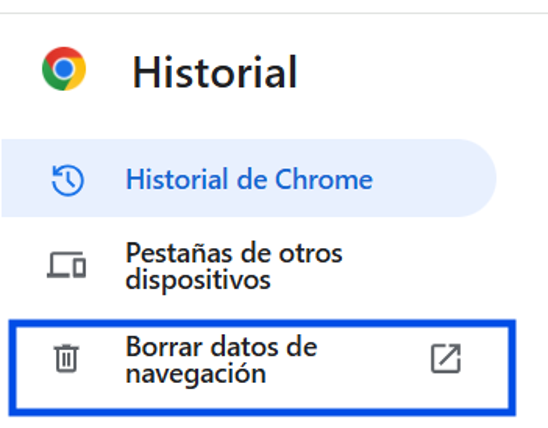
Task: Open Pestañas de otros dispositivos
Action: pos(249,266)
